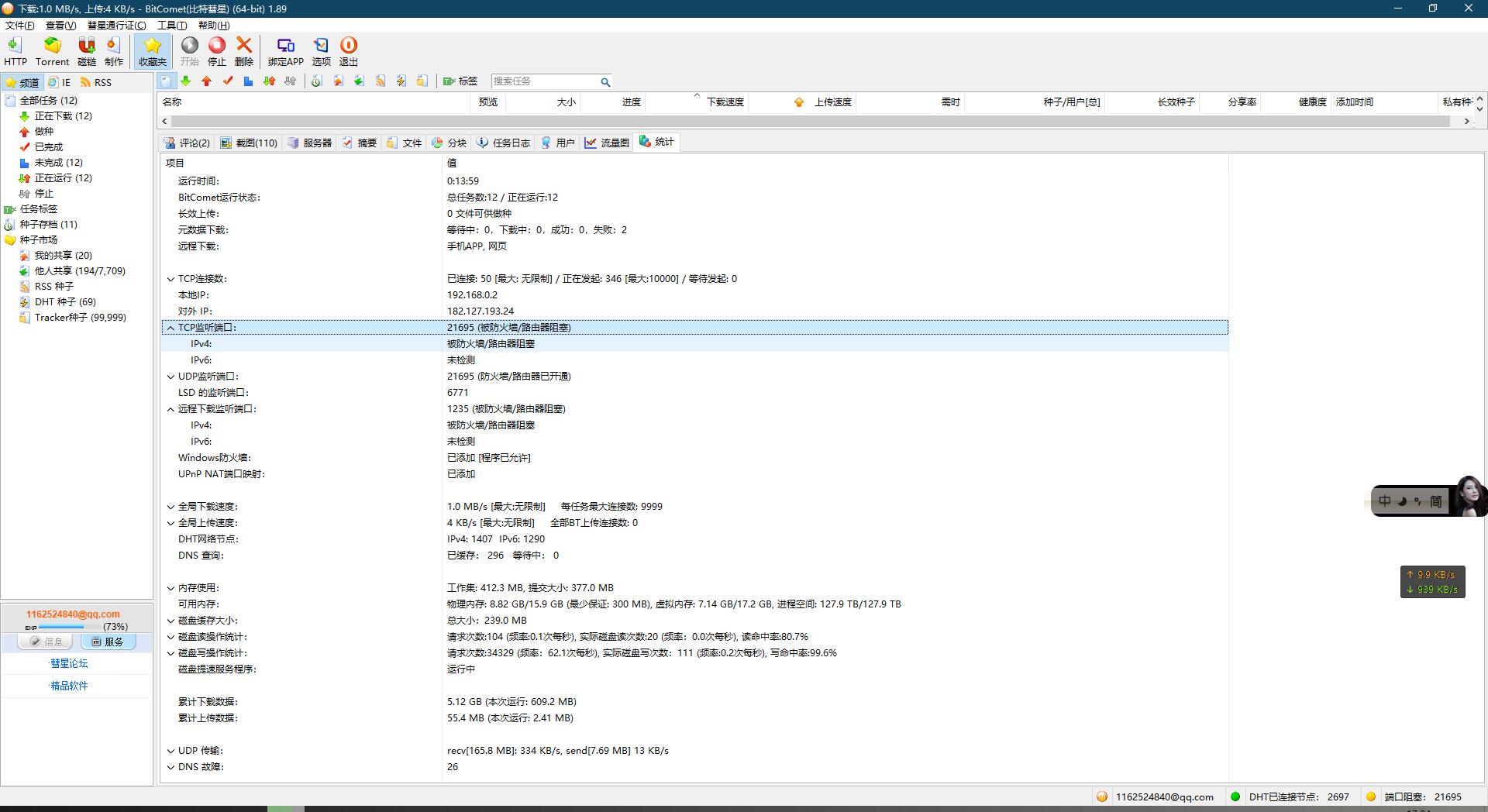This screenshot has width=1488, height=812.
Task: Toggle the 收藏夹 favorites panel button
Action: click(153, 51)
